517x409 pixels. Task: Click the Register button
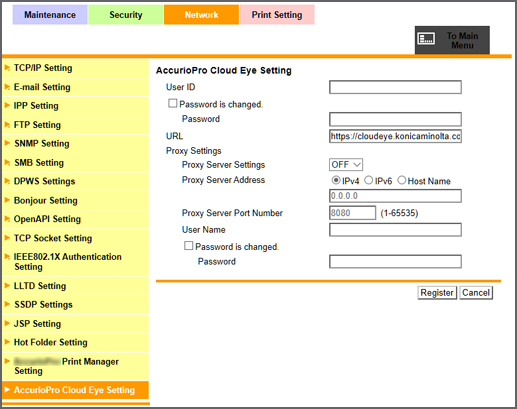tap(437, 293)
